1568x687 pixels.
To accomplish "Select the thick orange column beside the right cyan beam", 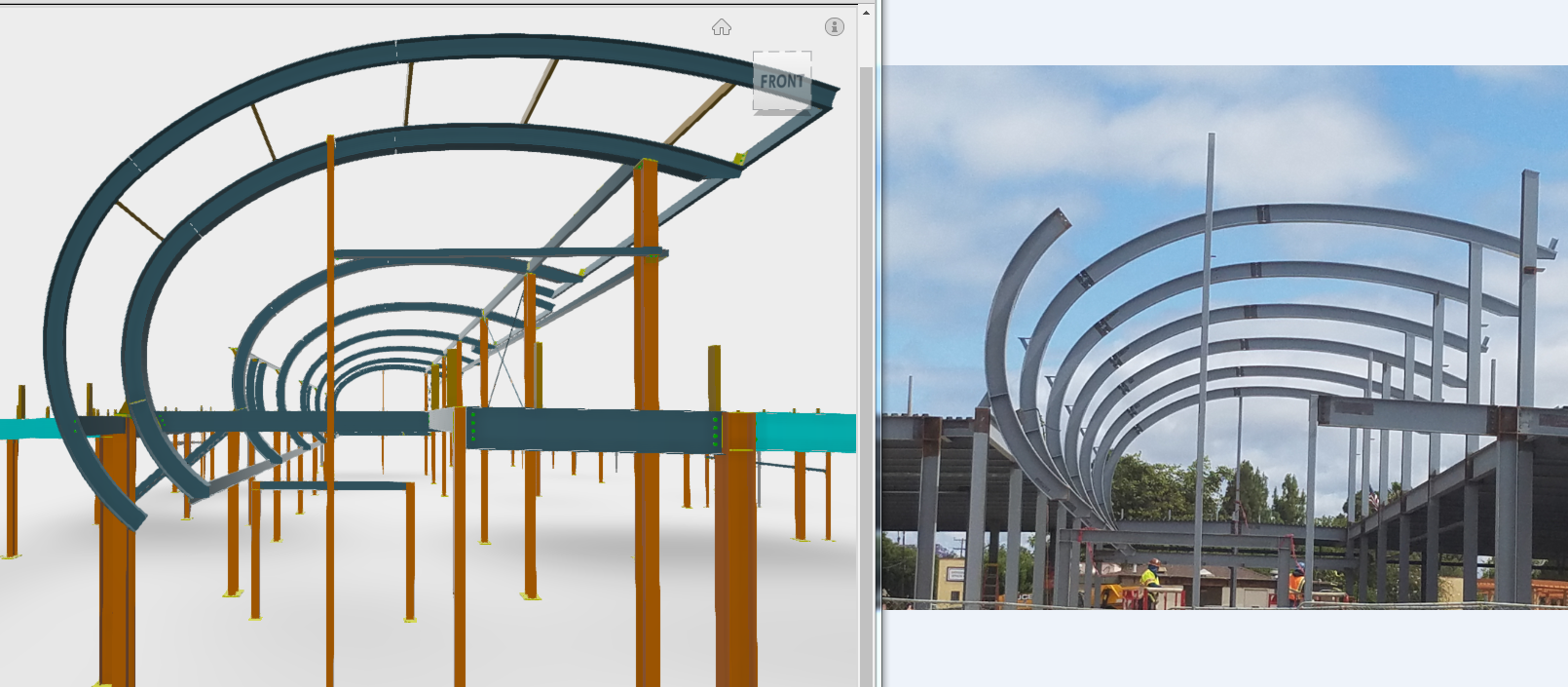I will (x=736, y=546).
